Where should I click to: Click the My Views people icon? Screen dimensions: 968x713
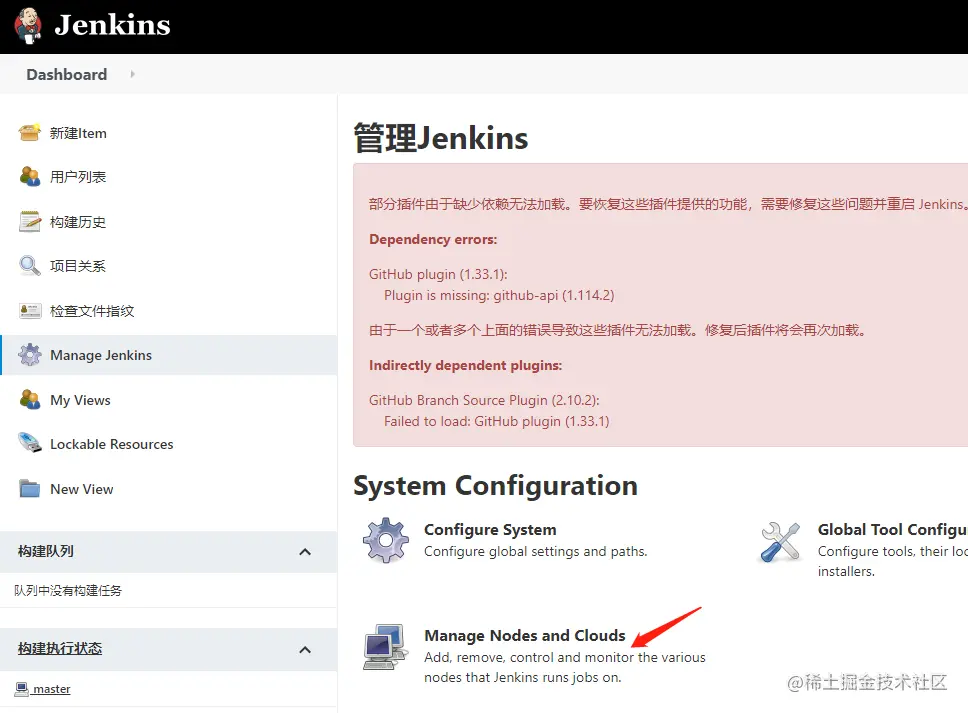[x=30, y=399]
